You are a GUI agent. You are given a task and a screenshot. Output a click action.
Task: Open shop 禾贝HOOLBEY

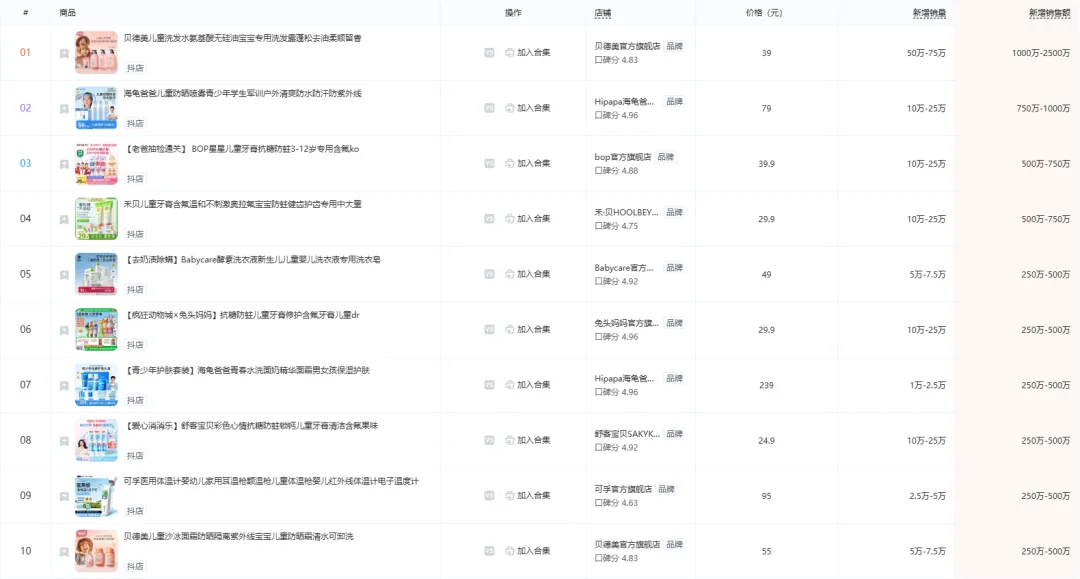pyautogui.click(x=626, y=212)
